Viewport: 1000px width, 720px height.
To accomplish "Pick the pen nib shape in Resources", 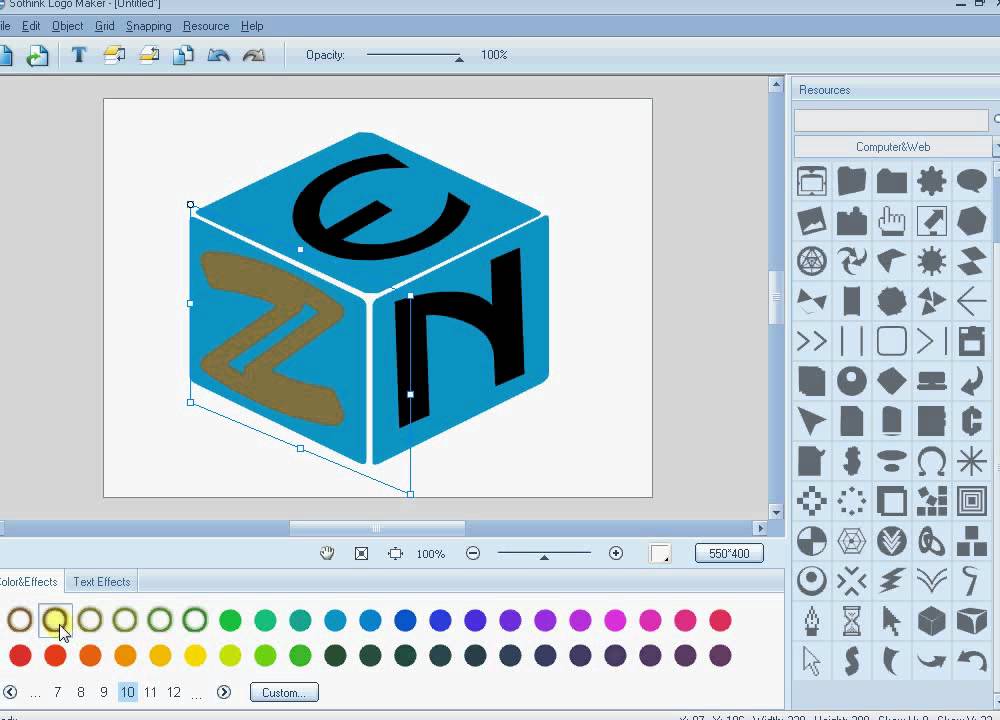I will [812, 621].
